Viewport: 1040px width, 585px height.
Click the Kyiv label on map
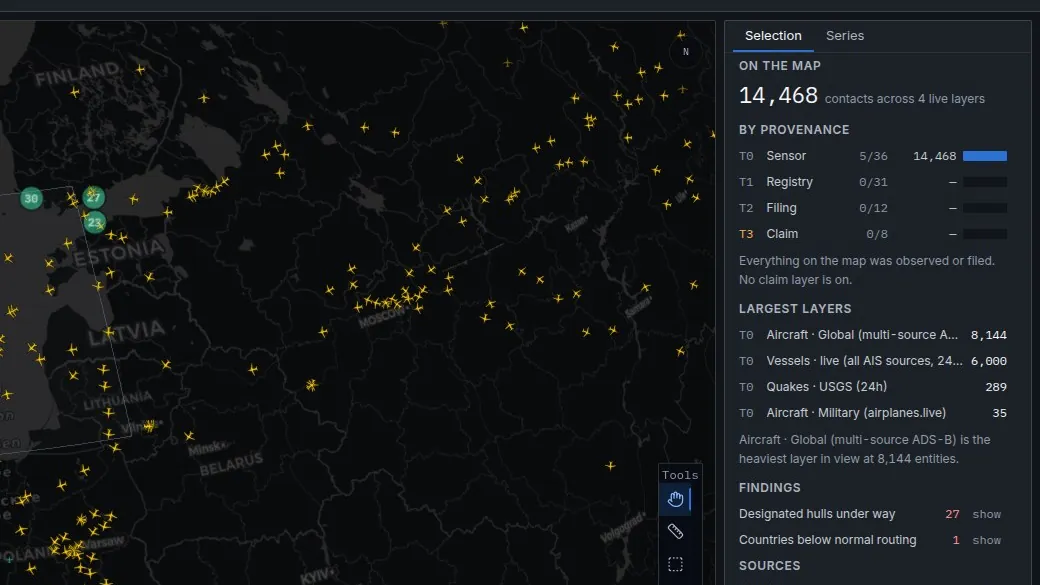point(314,574)
